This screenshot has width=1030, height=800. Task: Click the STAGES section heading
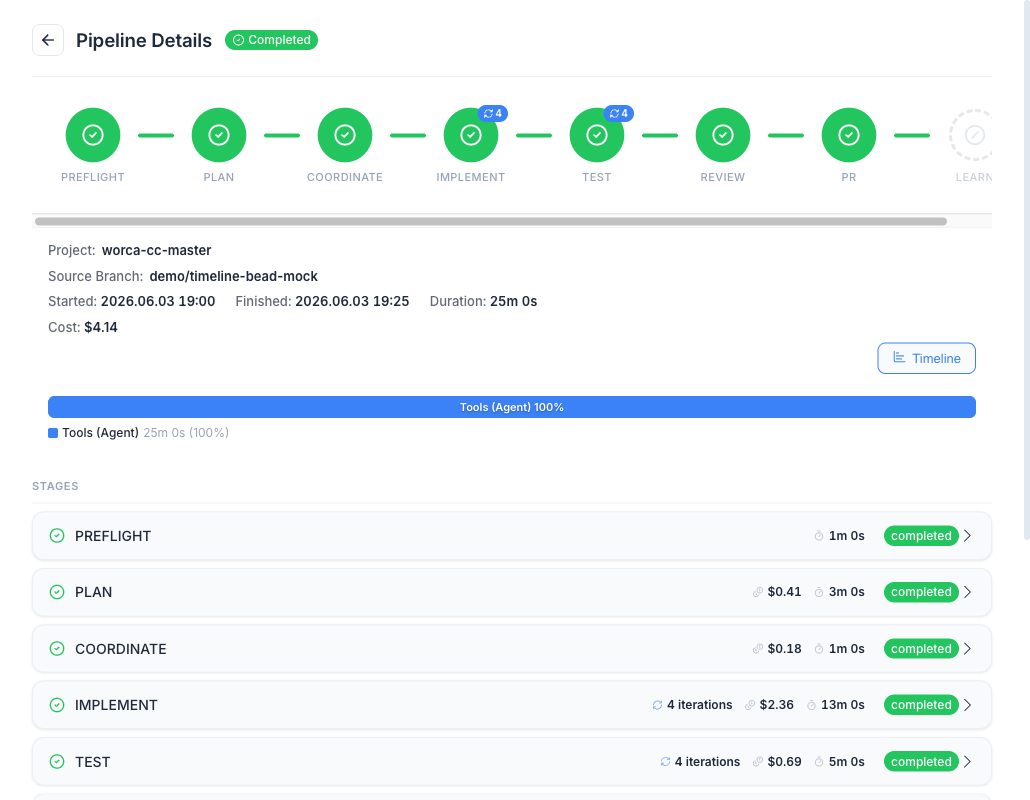click(55, 486)
